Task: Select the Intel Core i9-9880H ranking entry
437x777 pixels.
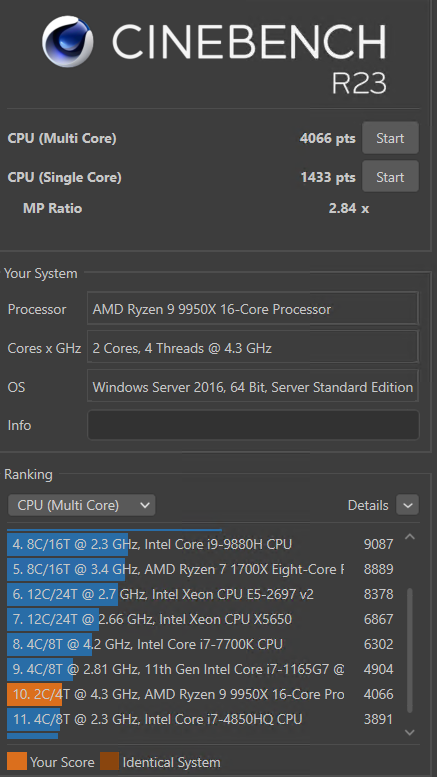Action: click(201, 544)
